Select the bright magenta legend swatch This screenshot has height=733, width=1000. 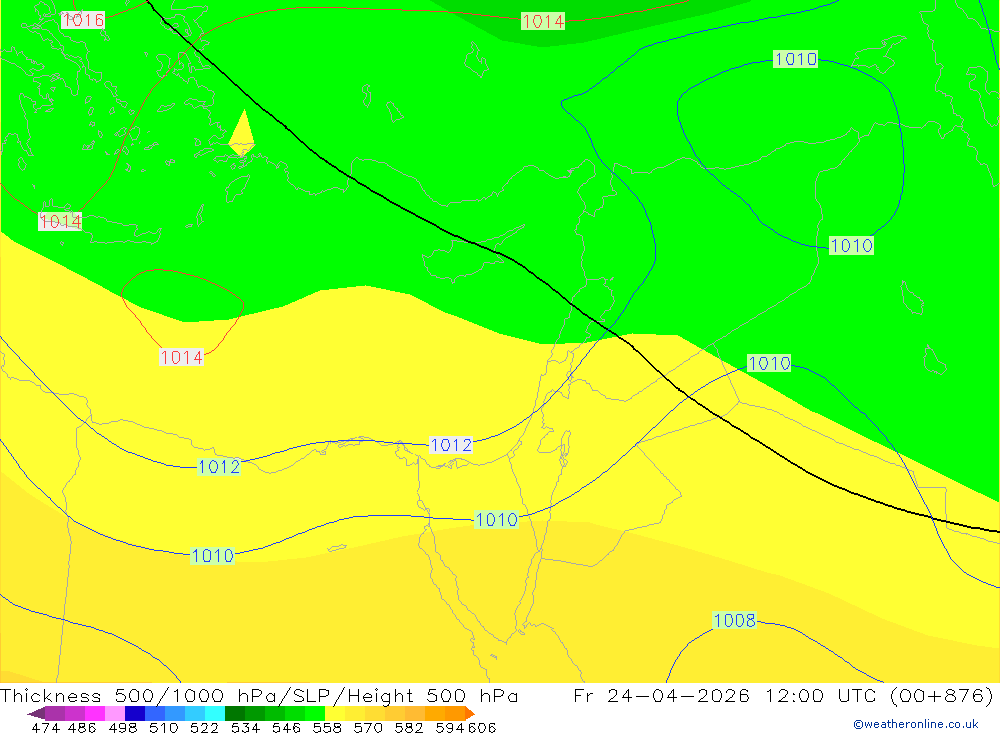94,713
